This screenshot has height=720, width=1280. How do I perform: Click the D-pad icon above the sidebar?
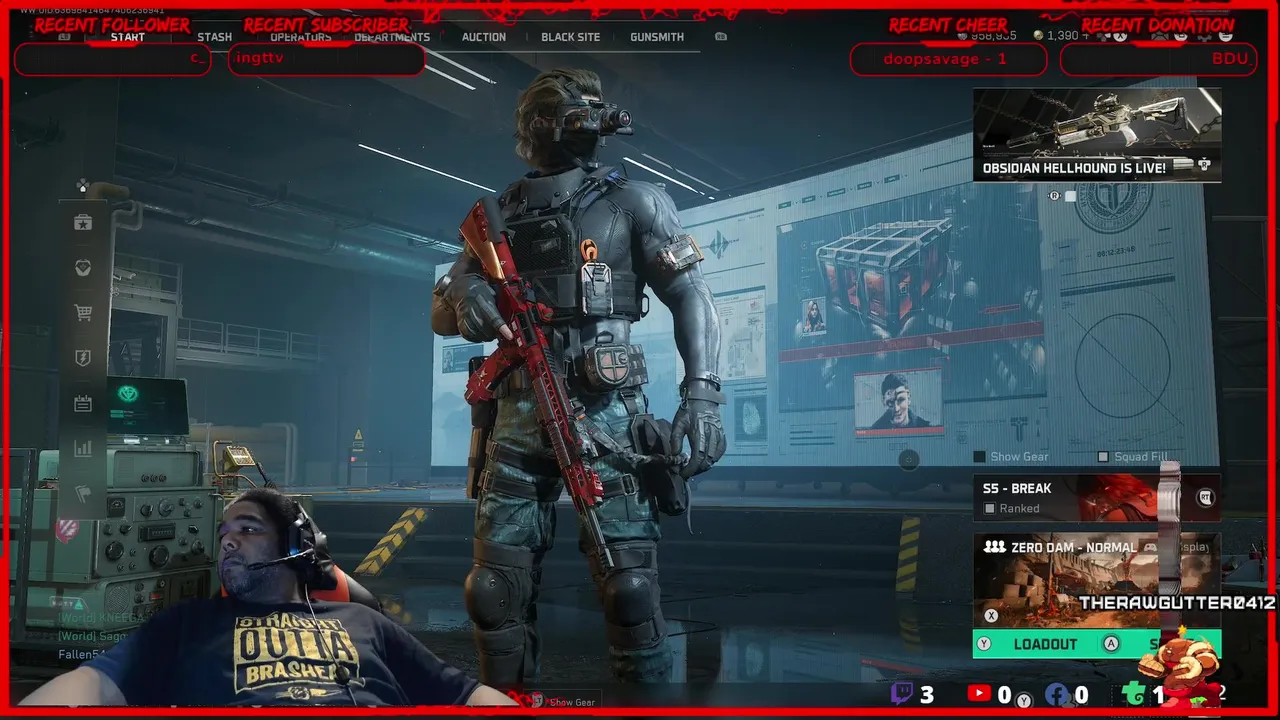coord(83,186)
